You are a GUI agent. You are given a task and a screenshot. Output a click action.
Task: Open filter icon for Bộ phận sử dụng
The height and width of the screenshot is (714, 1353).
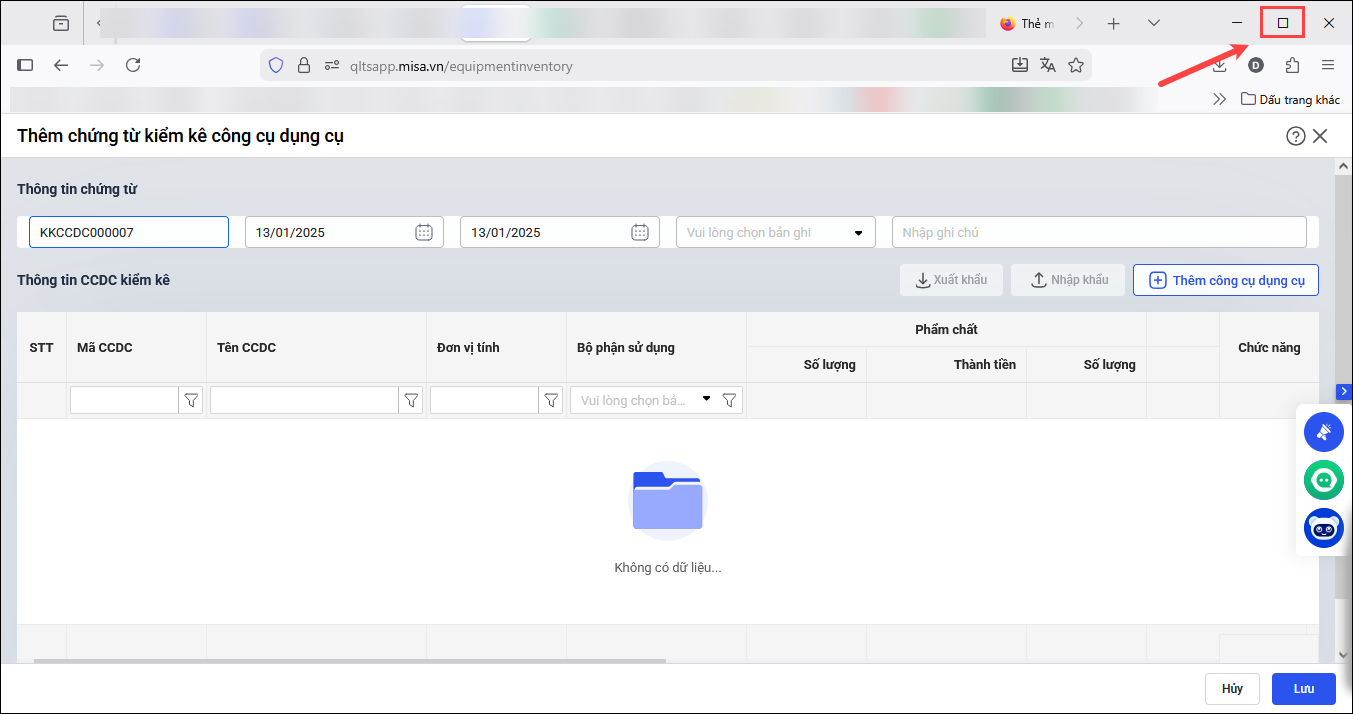[730, 400]
